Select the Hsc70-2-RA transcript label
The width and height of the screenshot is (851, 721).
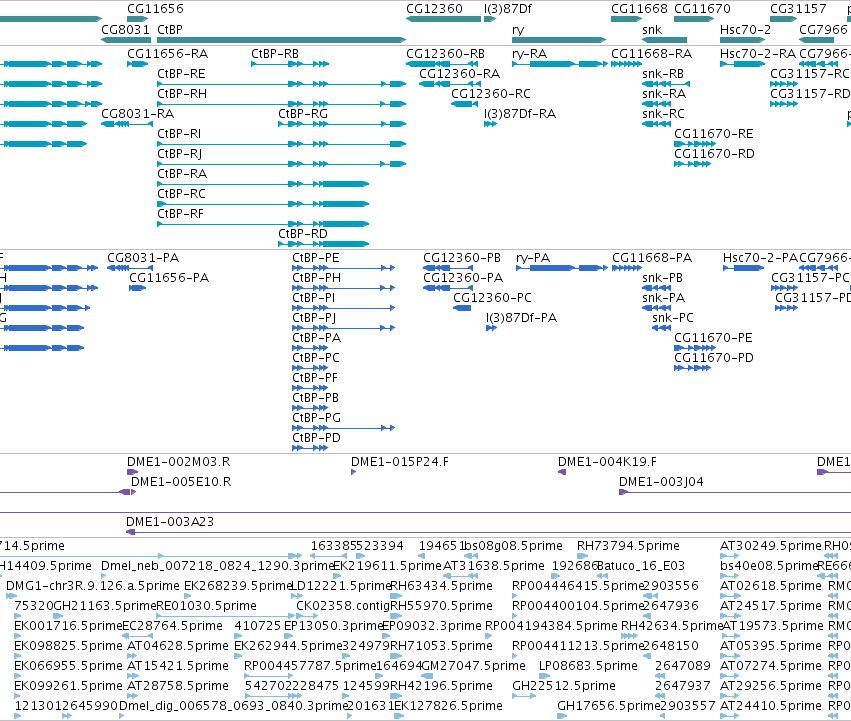pyautogui.click(x=758, y=54)
